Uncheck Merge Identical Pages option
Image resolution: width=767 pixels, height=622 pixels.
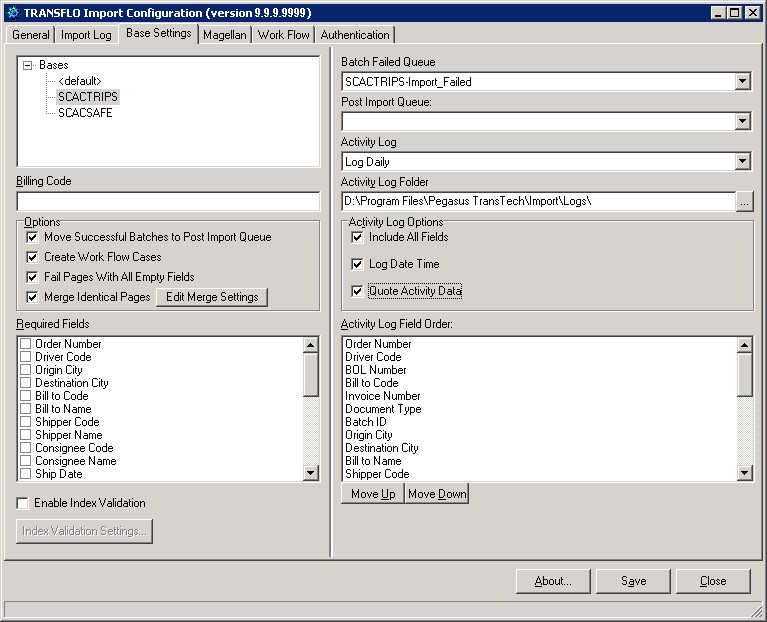click(32, 297)
